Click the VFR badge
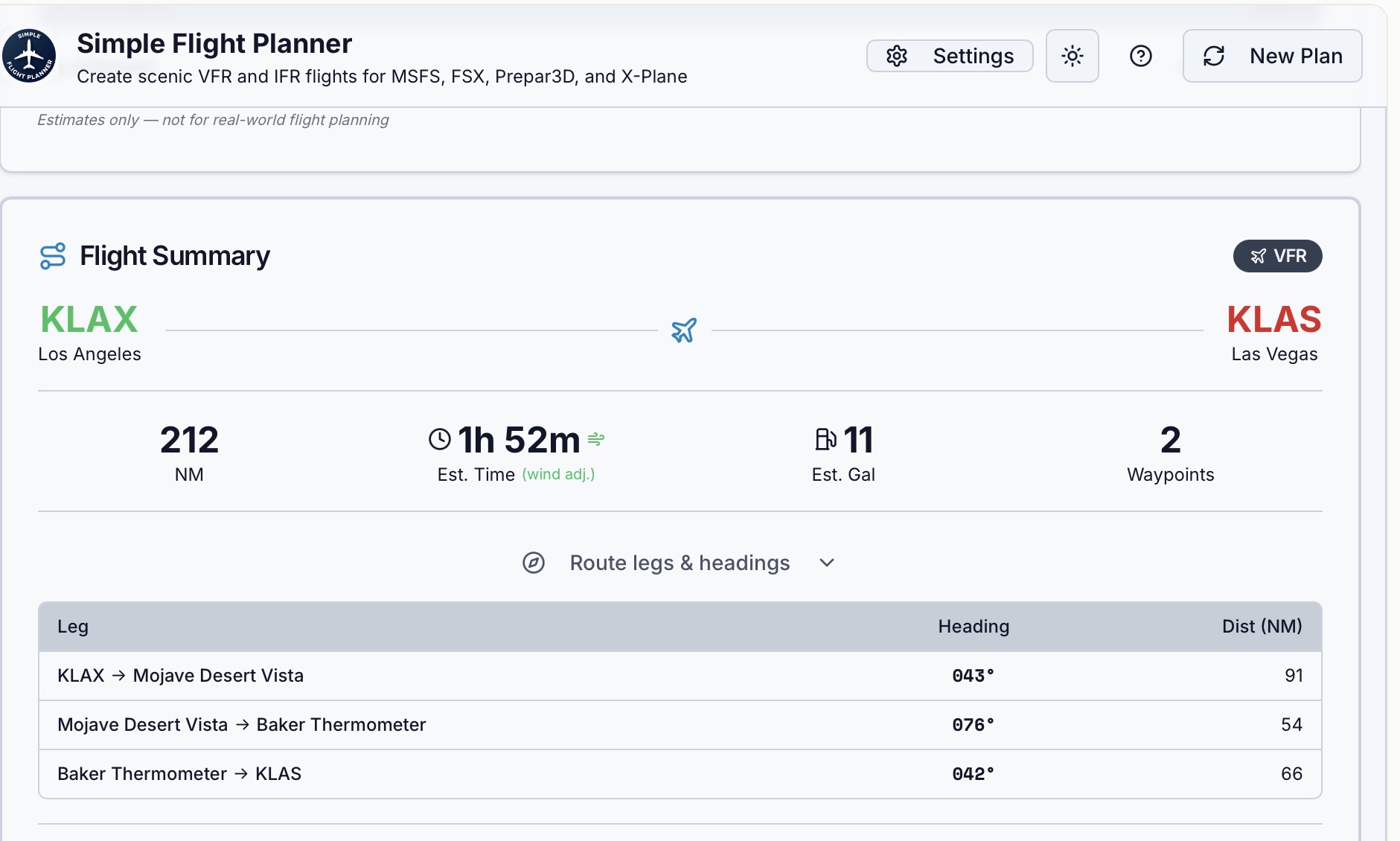Viewport: 1400px width, 841px height. [x=1277, y=256]
